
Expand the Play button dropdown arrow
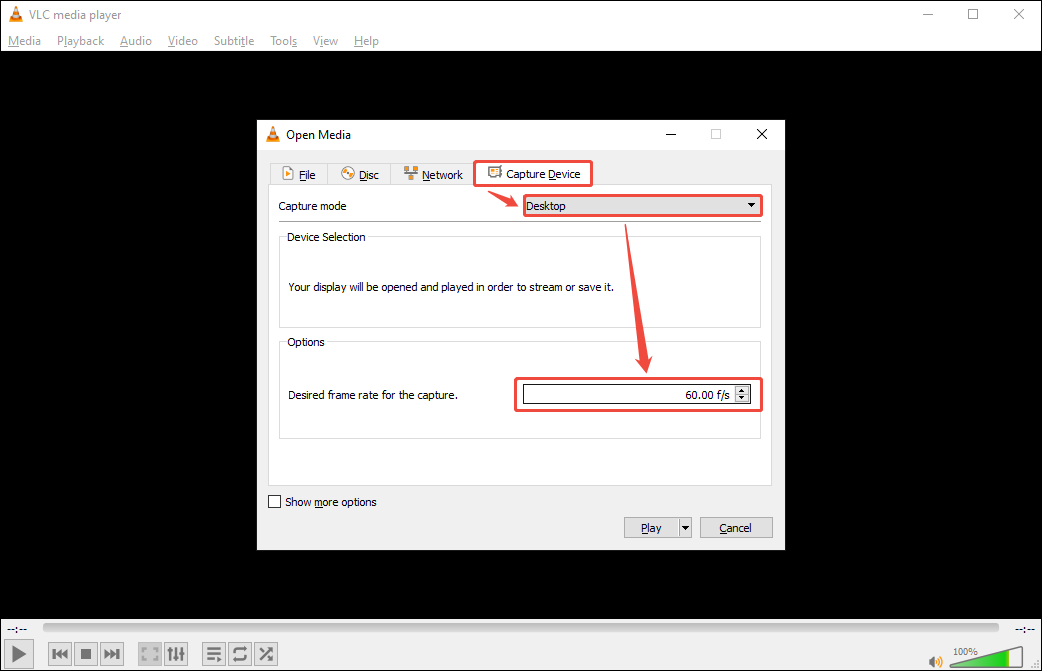pos(685,527)
